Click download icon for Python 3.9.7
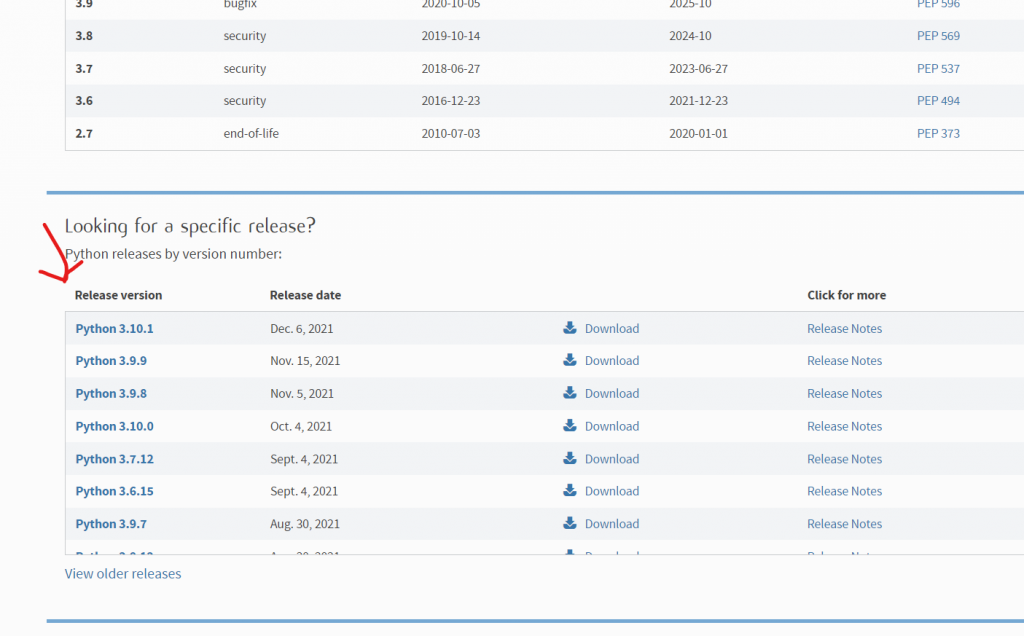 pos(569,523)
